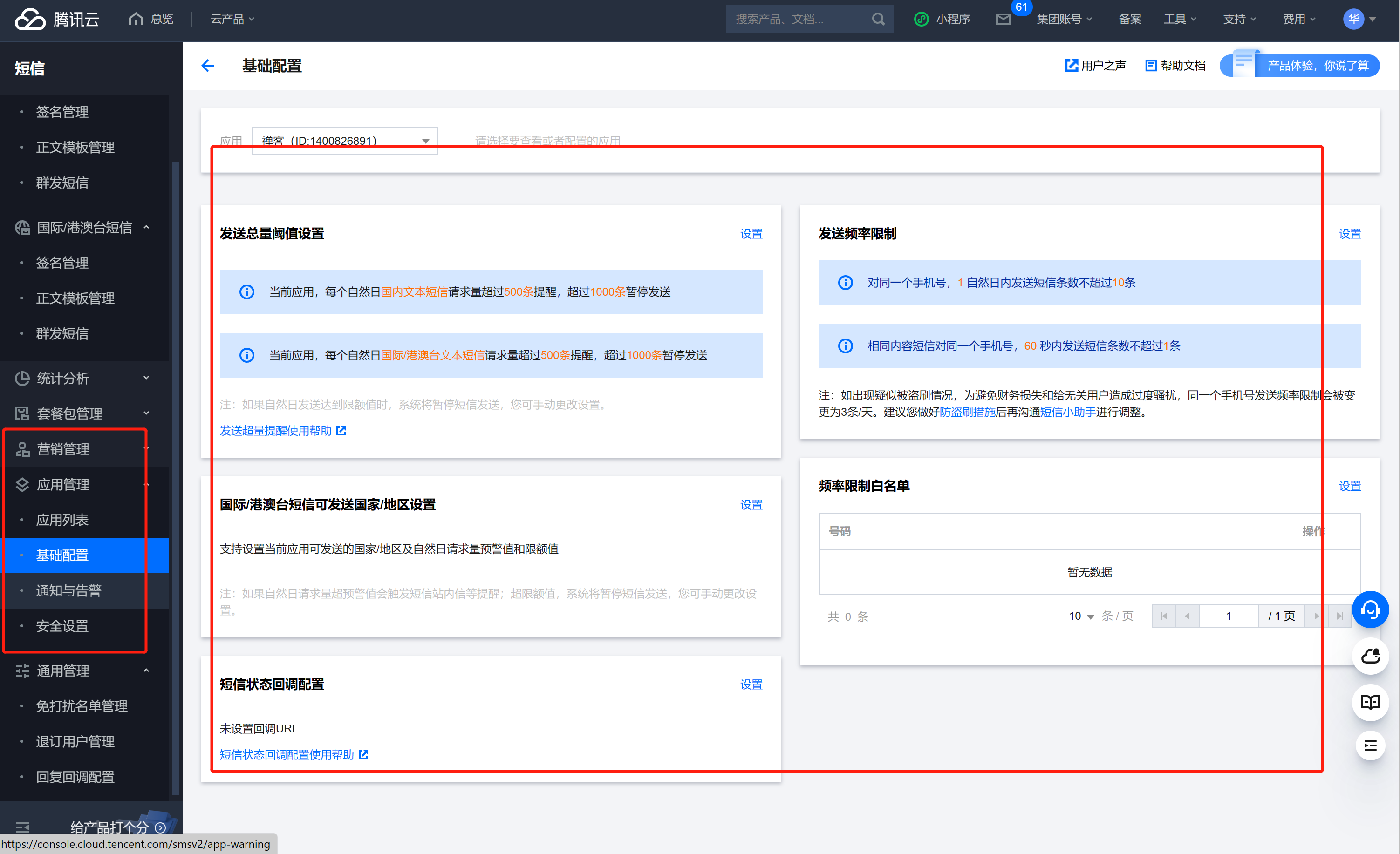
Task: Open 发送超量提醒使用帮助 link
Action: pos(275,430)
